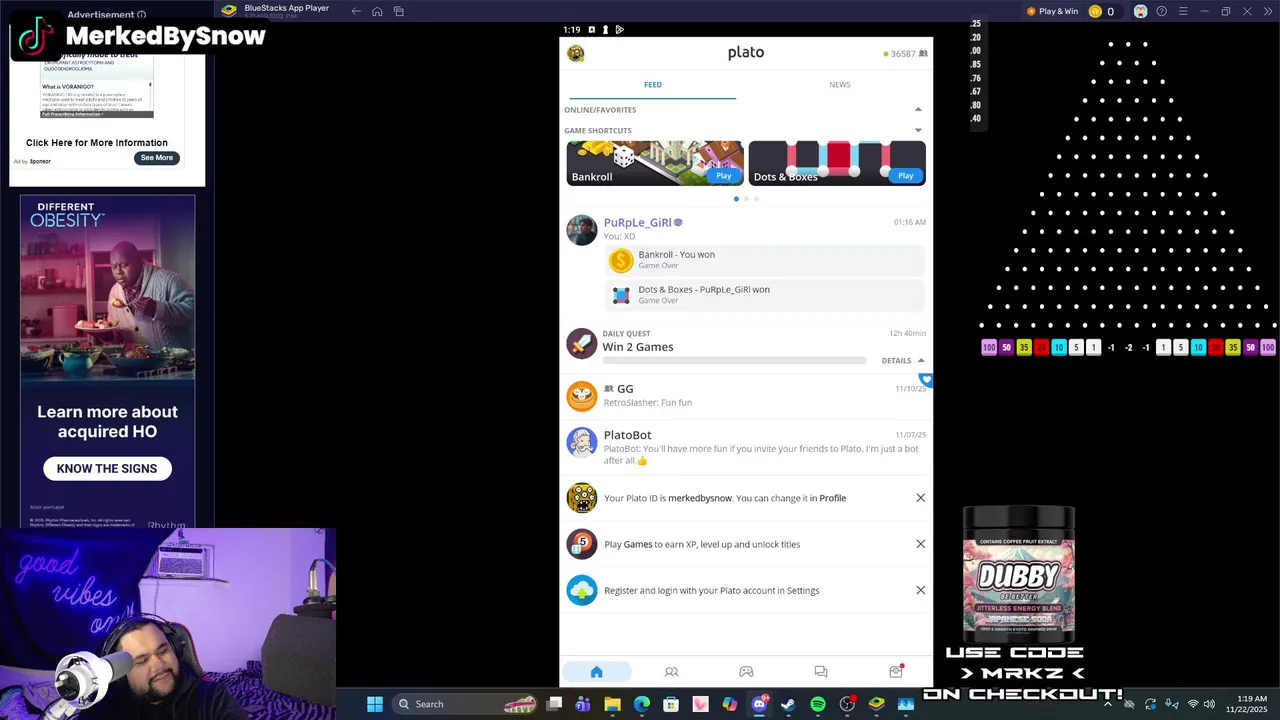Open the PlatoBot conversation
The width and height of the screenshot is (1280, 720).
click(746, 447)
